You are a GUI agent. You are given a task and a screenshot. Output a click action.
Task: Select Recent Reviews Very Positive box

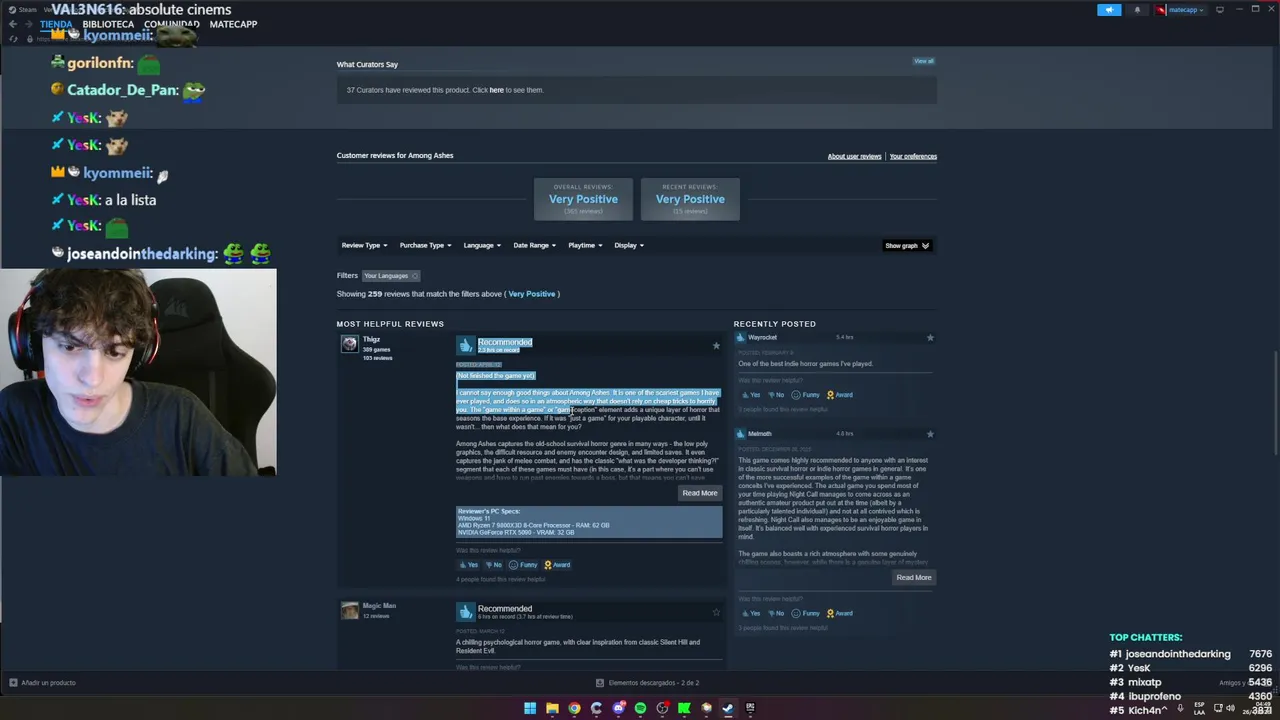[x=690, y=199]
